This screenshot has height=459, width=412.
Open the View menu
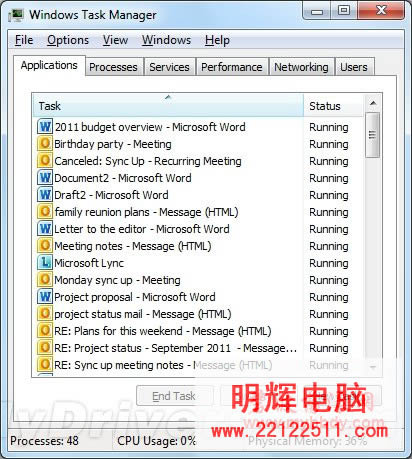(115, 40)
